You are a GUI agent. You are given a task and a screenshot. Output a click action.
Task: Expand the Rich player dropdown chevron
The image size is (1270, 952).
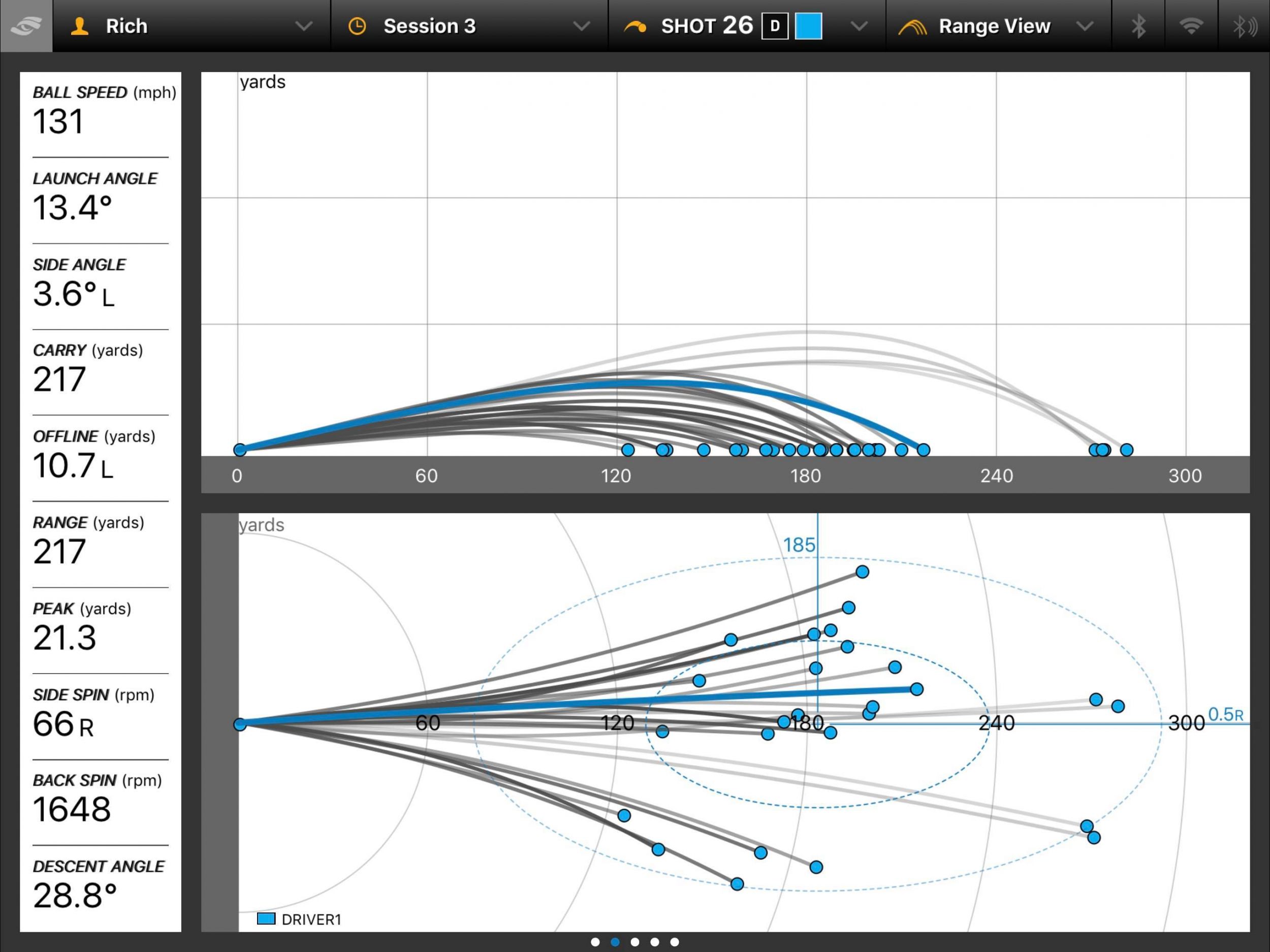pyautogui.click(x=304, y=26)
